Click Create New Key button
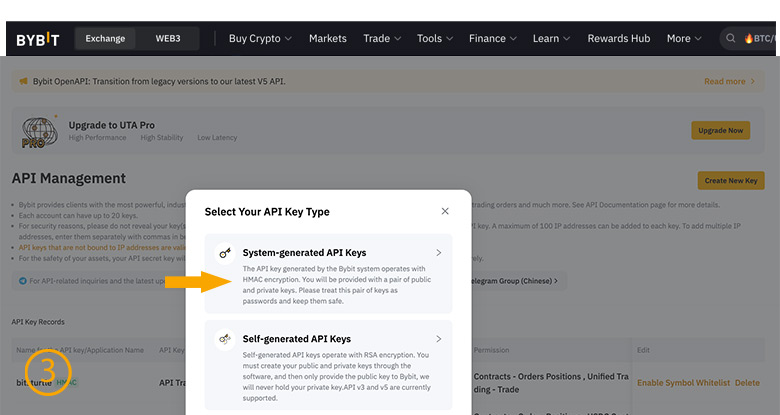 click(731, 181)
